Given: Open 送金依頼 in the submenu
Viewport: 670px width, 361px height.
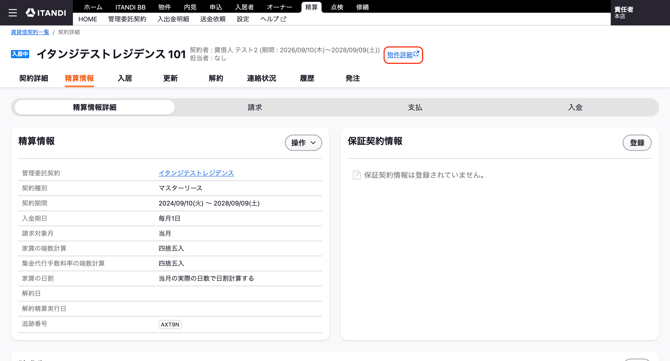Looking at the screenshot, I should tap(213, 19).
